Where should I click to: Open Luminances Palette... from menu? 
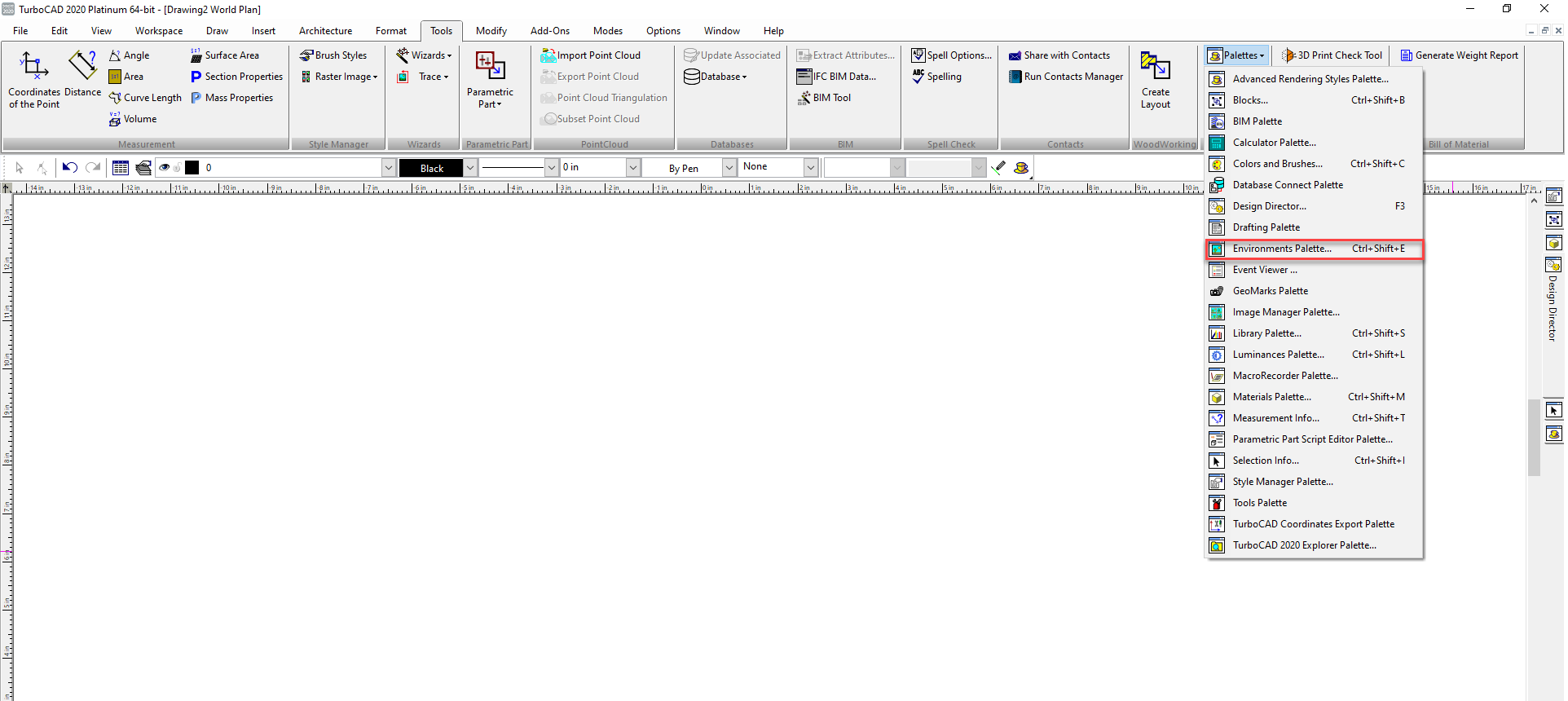tap(1315, 355)
